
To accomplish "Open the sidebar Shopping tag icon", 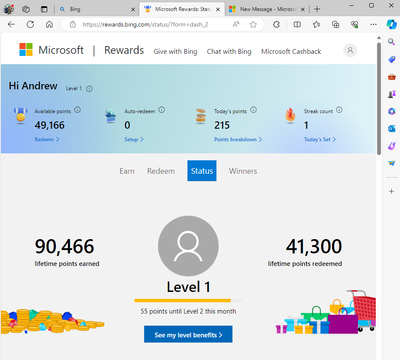I will point(391,59).
